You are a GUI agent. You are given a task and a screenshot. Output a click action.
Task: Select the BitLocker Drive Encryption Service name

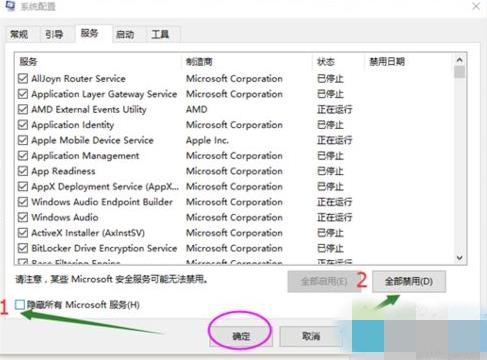pyautogui.click(x=104, y=248)
